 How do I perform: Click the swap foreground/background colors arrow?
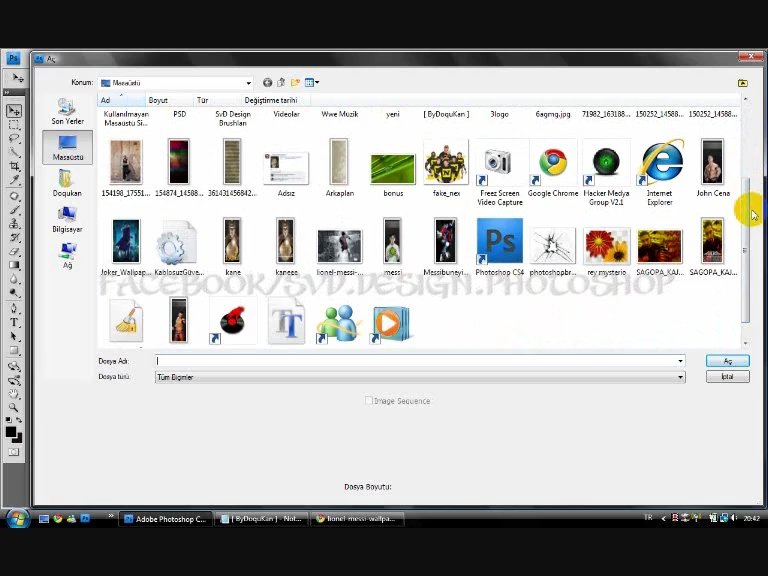coord(19,420)
